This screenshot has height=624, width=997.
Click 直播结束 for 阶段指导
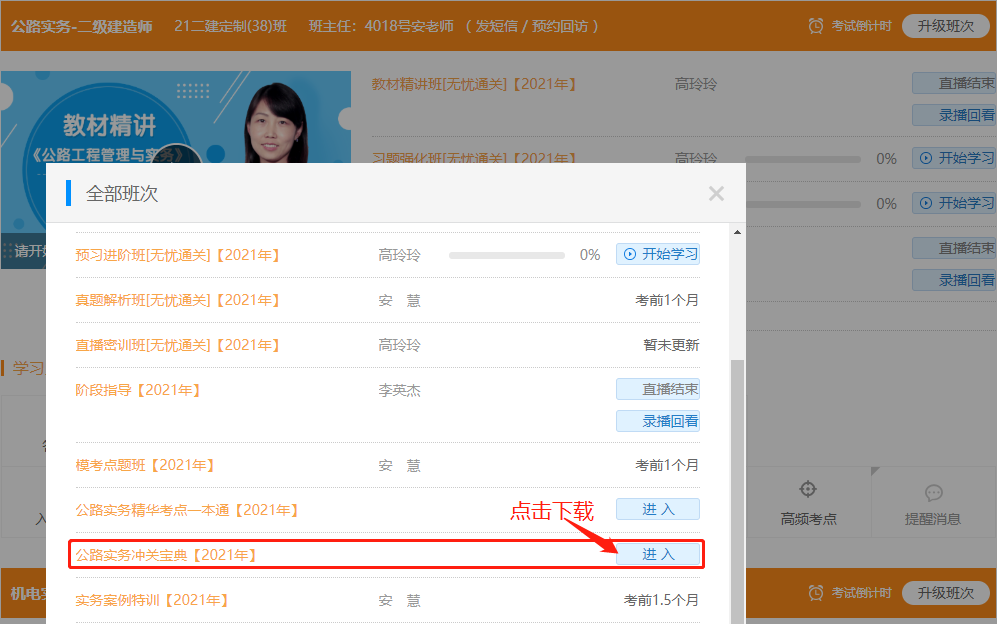coord(658,389)
